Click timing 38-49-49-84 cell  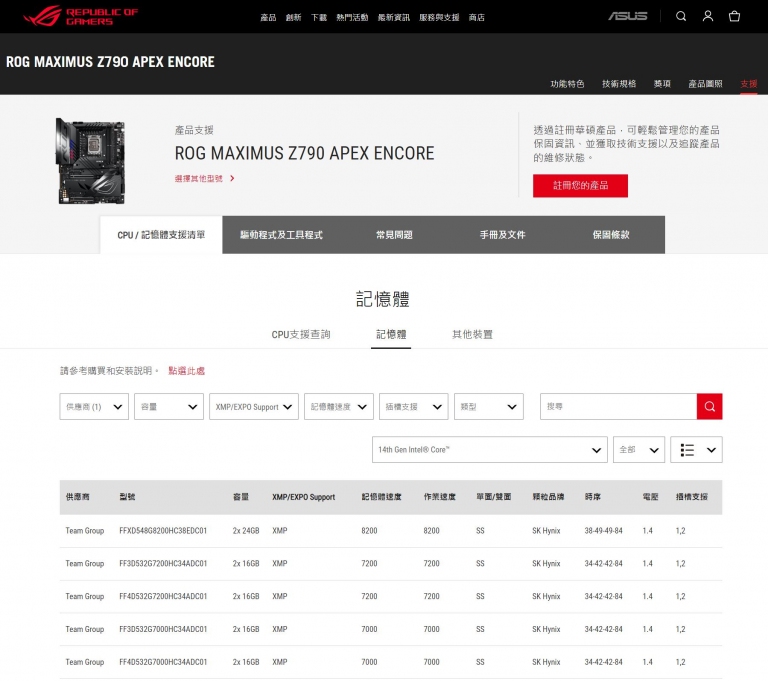point(603,531)
